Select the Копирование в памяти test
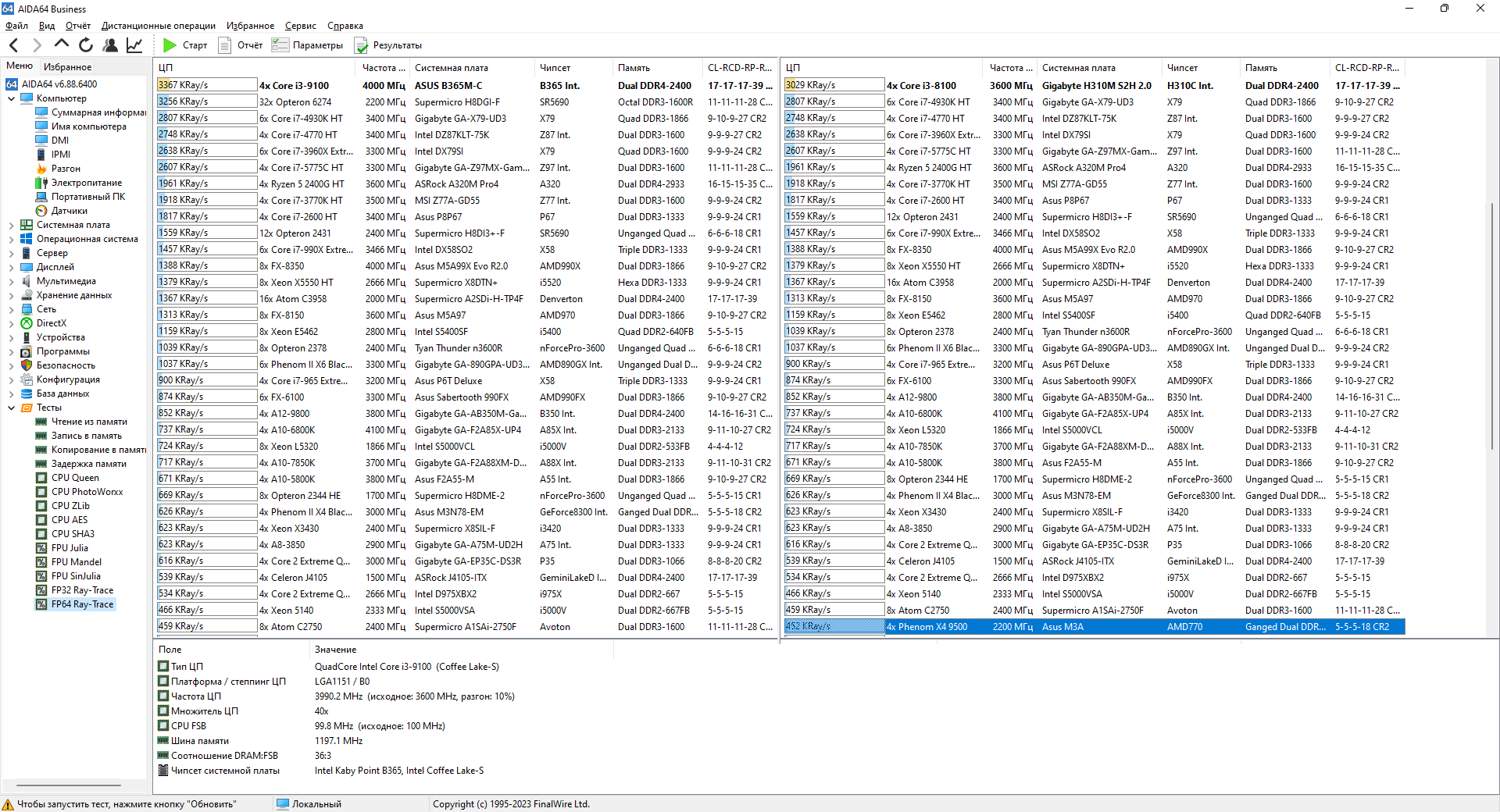Viewport: 1500px width, 812px height. tap(91, 450)
